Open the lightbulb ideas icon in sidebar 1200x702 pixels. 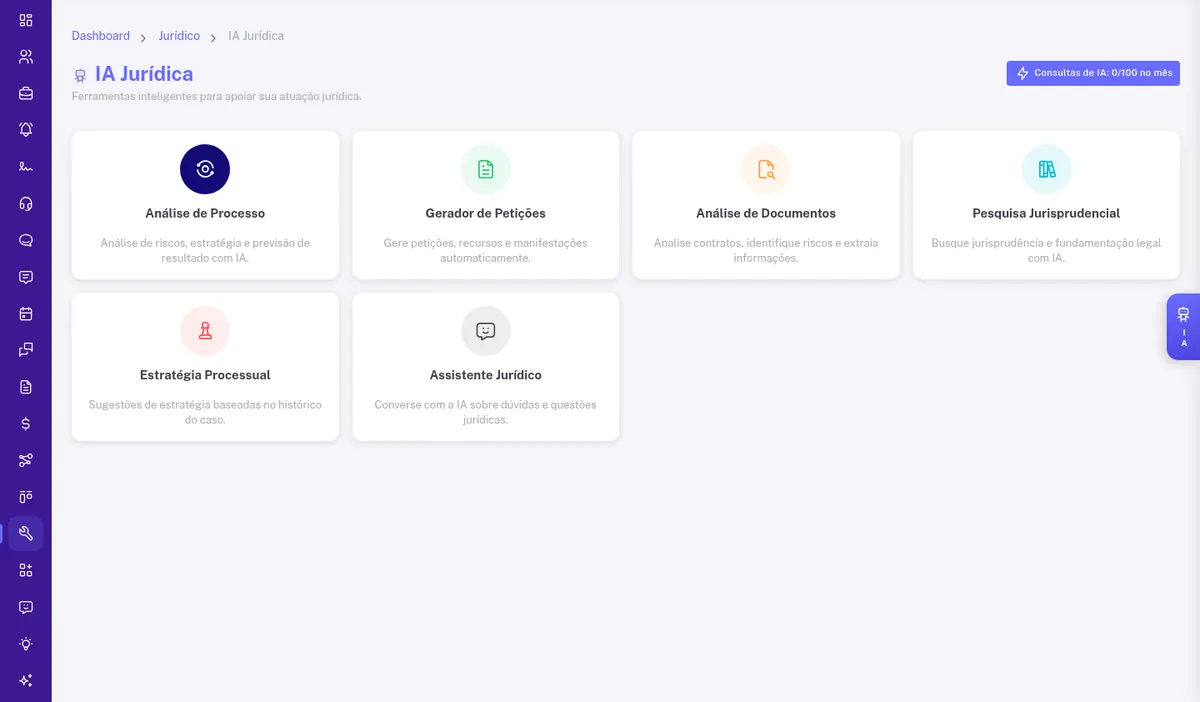(26, 644)
